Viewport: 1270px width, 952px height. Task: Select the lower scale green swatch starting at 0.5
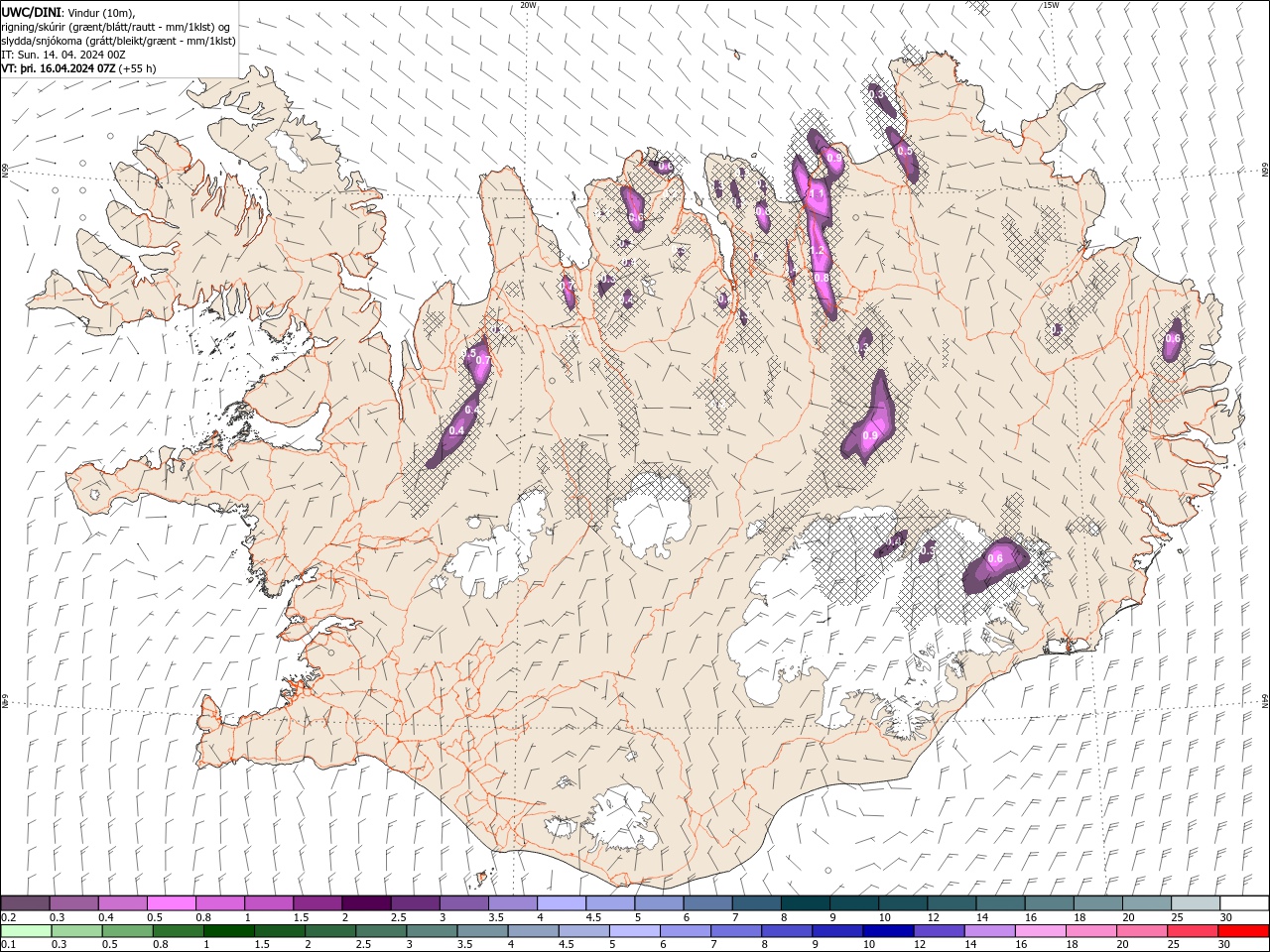(x=127, y=931)
